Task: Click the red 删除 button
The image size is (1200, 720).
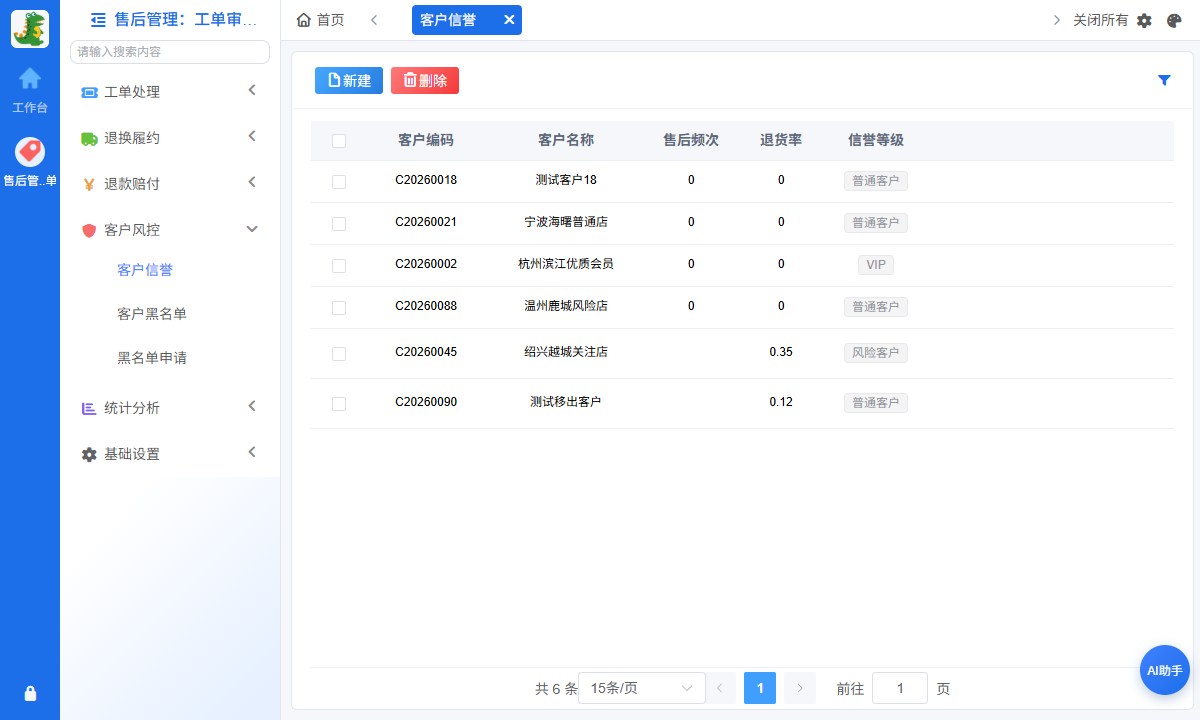Action: click(x=425, y=81)
